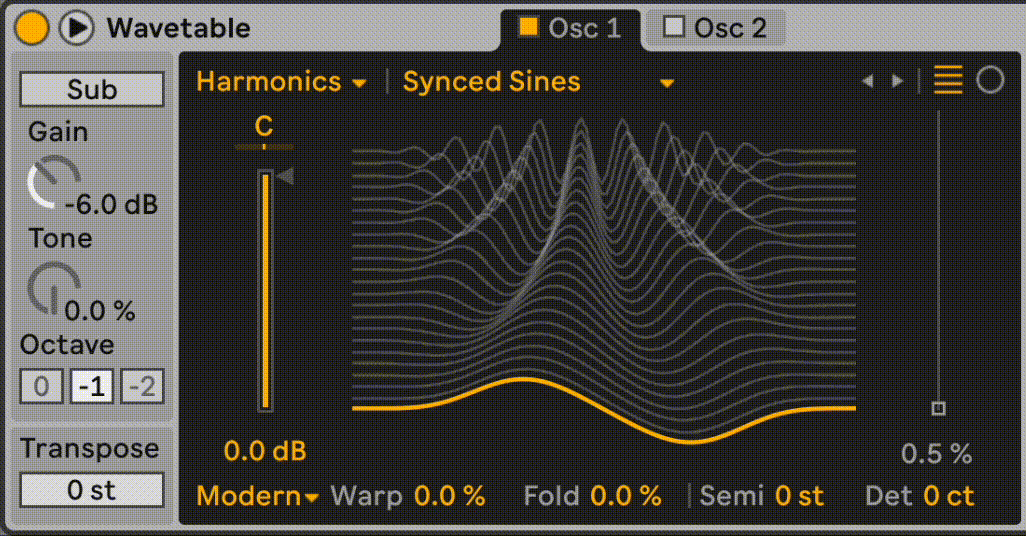Open the Synced Sines wavetable dropdown

tap(538, 82)
